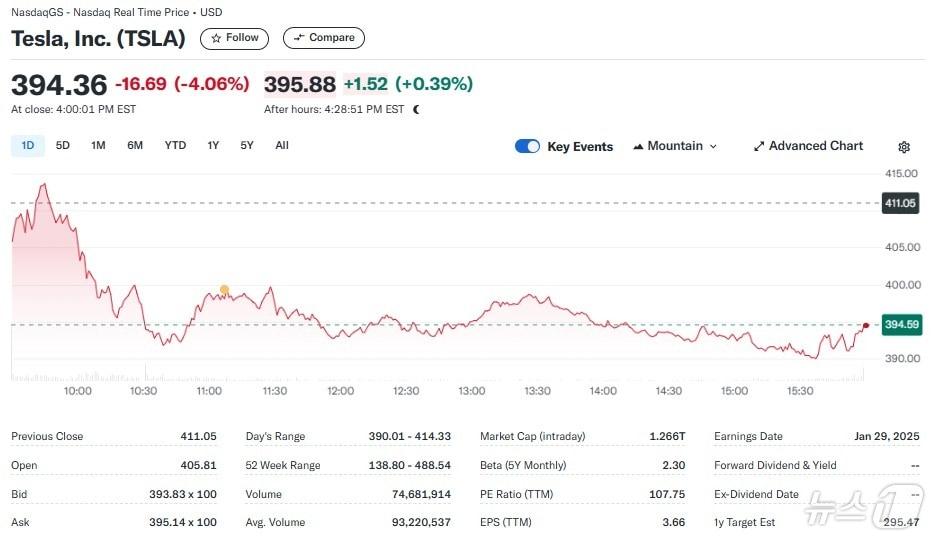Show the 5Y chart range

pos(247,145)
